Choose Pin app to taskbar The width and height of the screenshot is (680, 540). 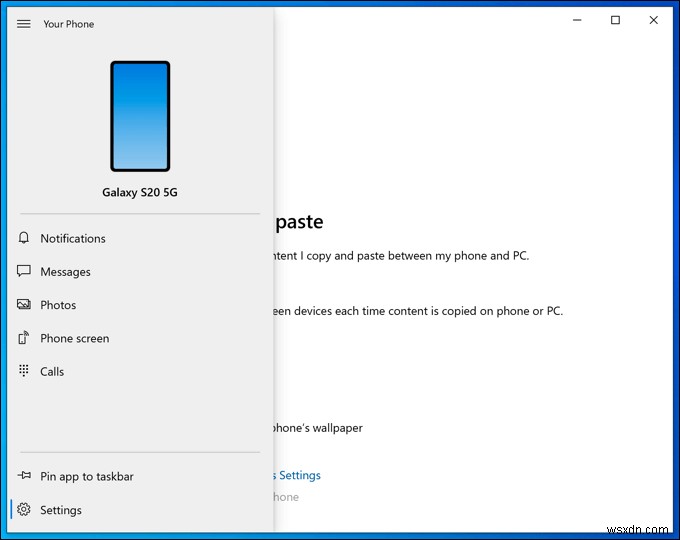[x=140, y=476]
